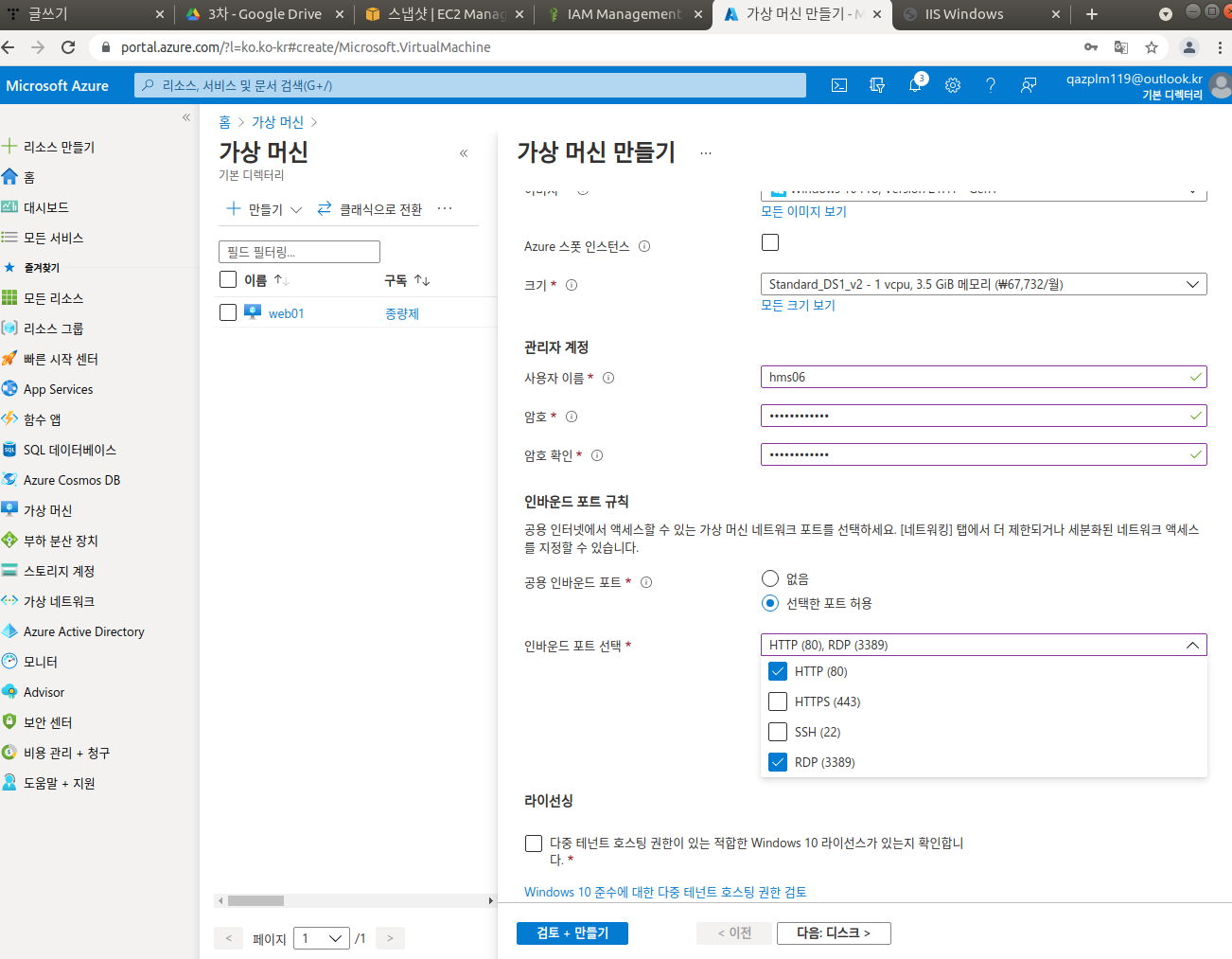
Task: Select the web01 row checkbox
Action: 228,312
